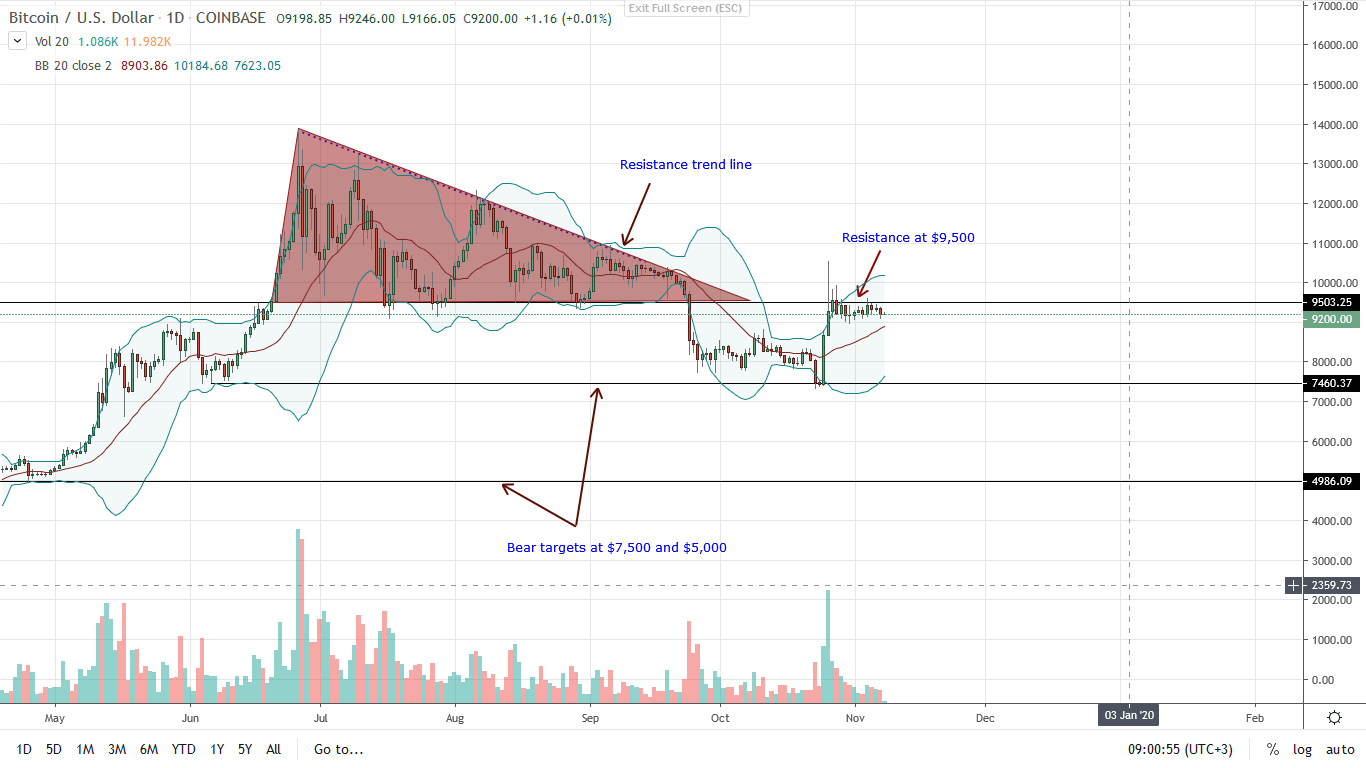Select the 1D time range
The width and height of the screenshot is (1366, 768).
(24, 749)
